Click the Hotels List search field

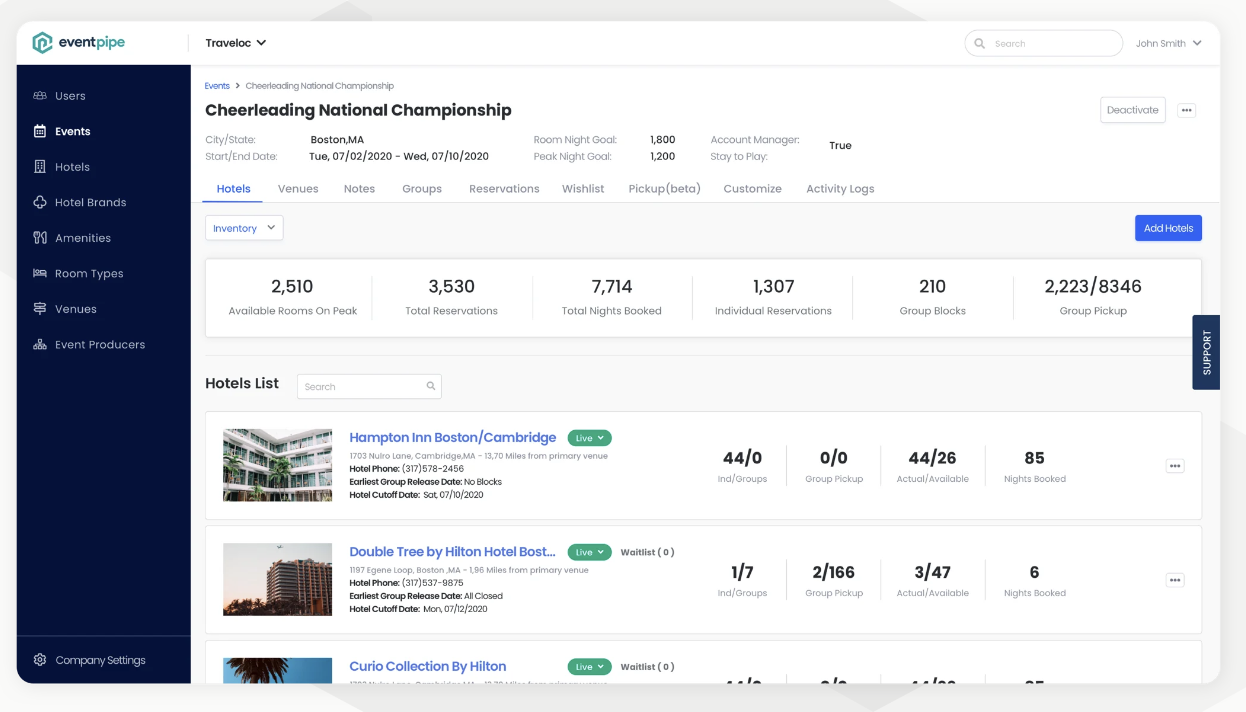369,386
